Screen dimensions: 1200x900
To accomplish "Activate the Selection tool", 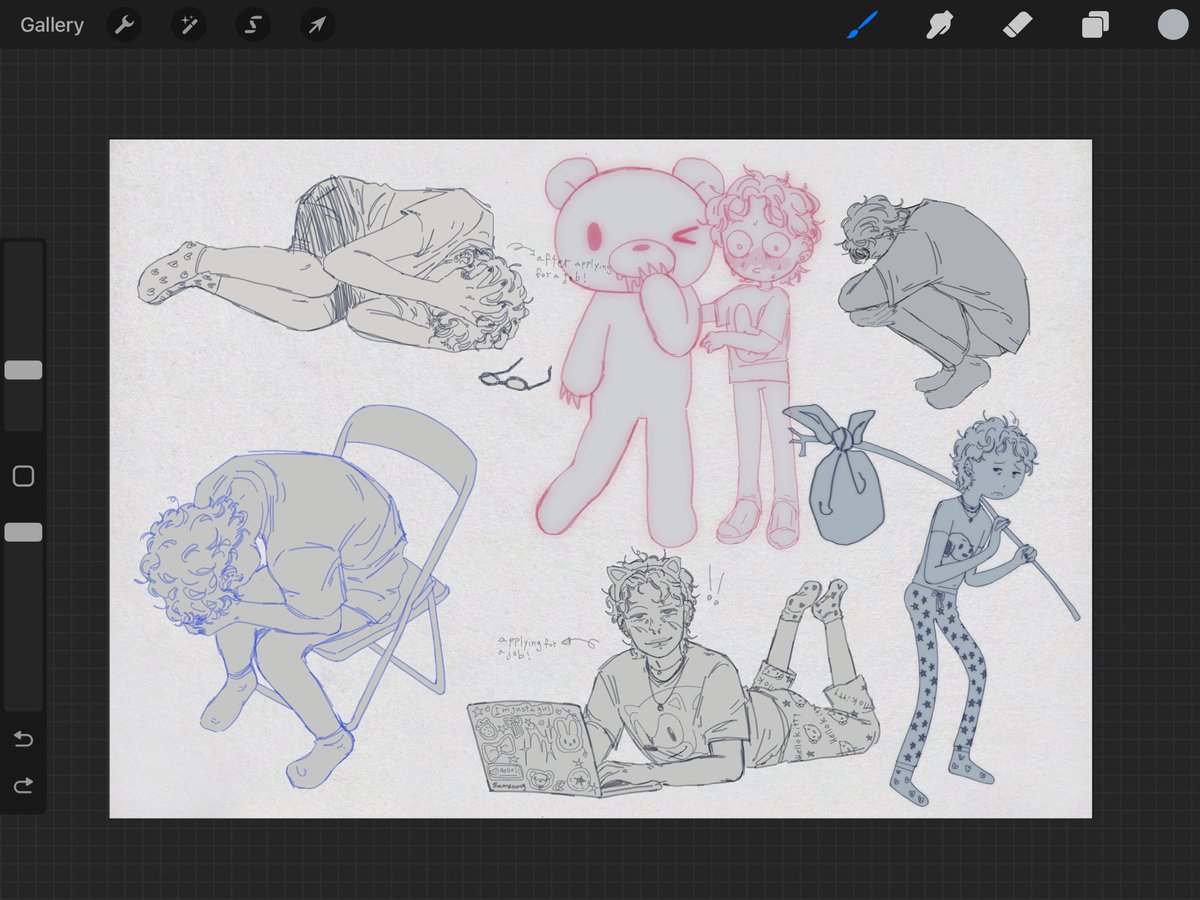I will click(x=253, y=25).
